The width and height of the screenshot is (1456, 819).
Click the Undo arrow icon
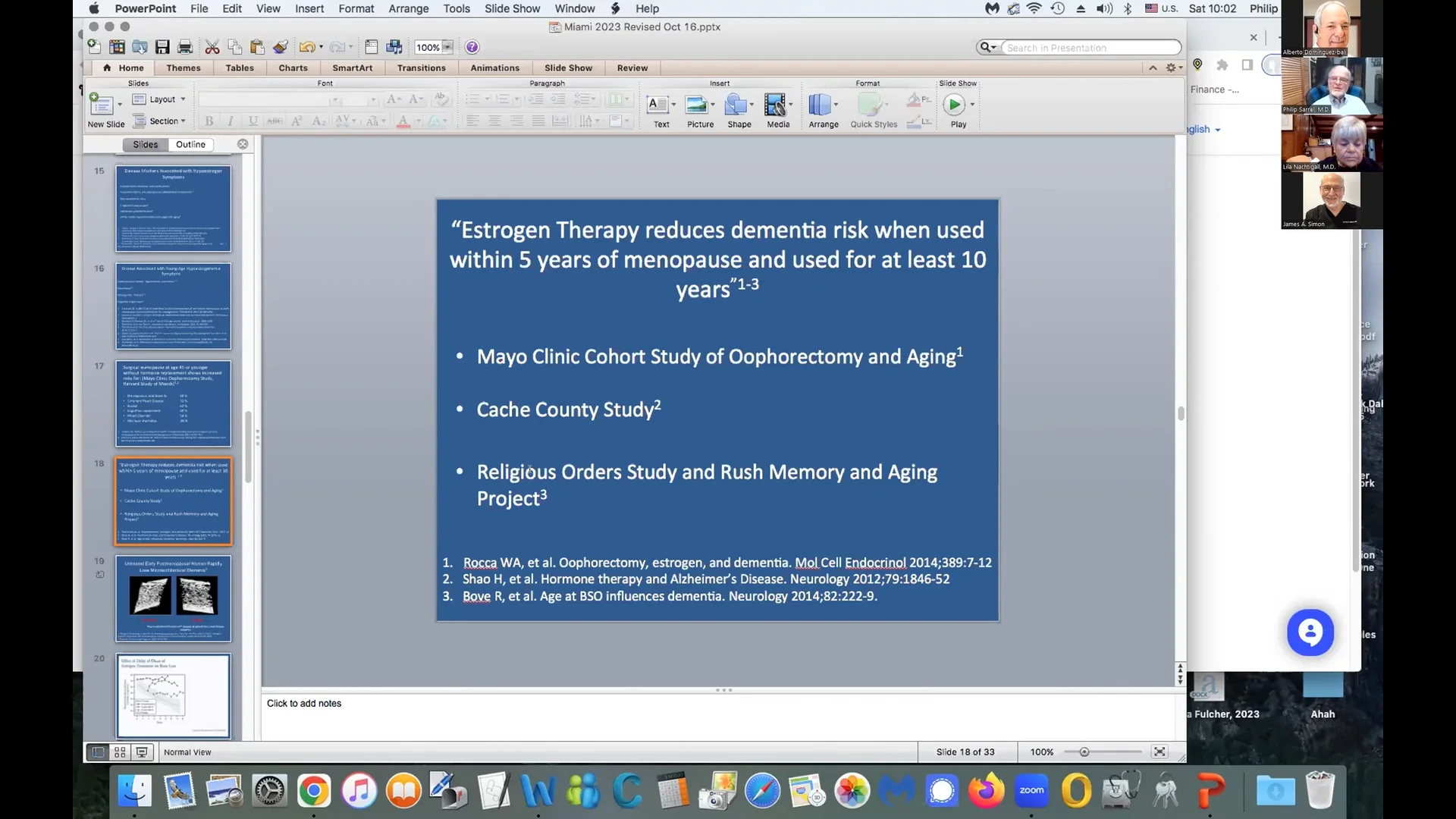point(306,47)
